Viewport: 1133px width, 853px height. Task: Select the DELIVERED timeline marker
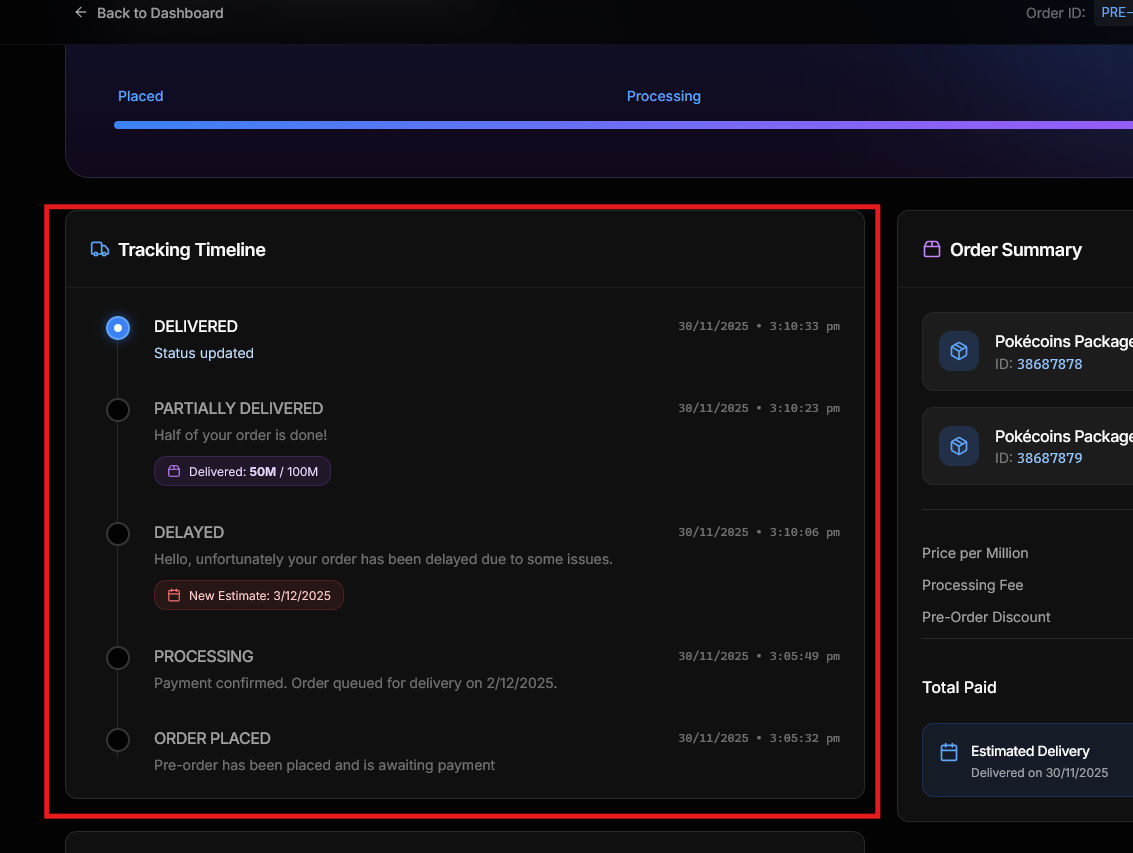pyautogui.click(x=118, y=328)
